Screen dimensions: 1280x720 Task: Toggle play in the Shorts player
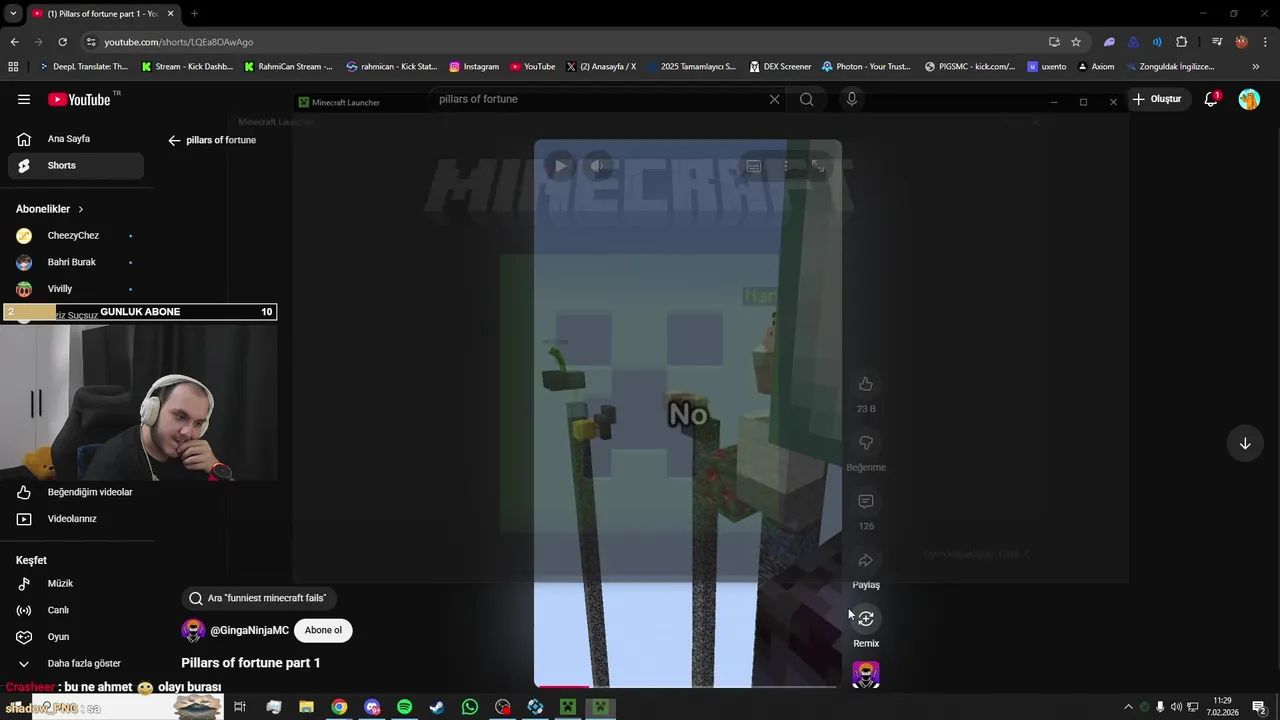[560, 166]
